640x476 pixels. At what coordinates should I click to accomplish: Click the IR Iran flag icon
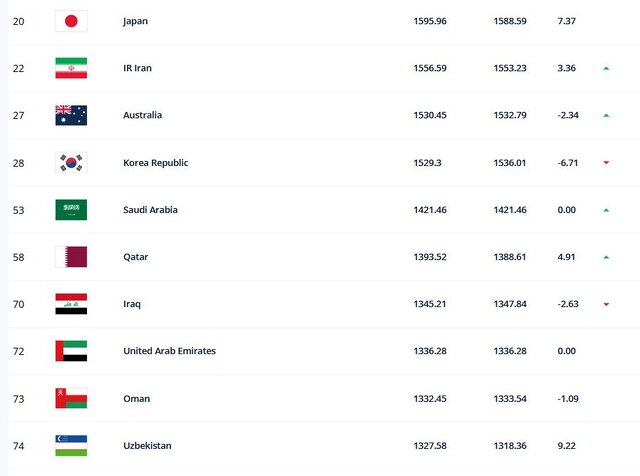[x=71, y=68]
